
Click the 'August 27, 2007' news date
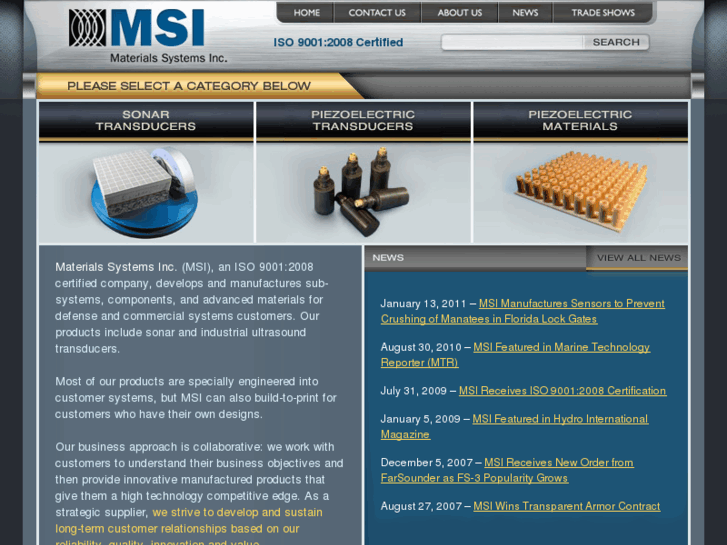421,507
